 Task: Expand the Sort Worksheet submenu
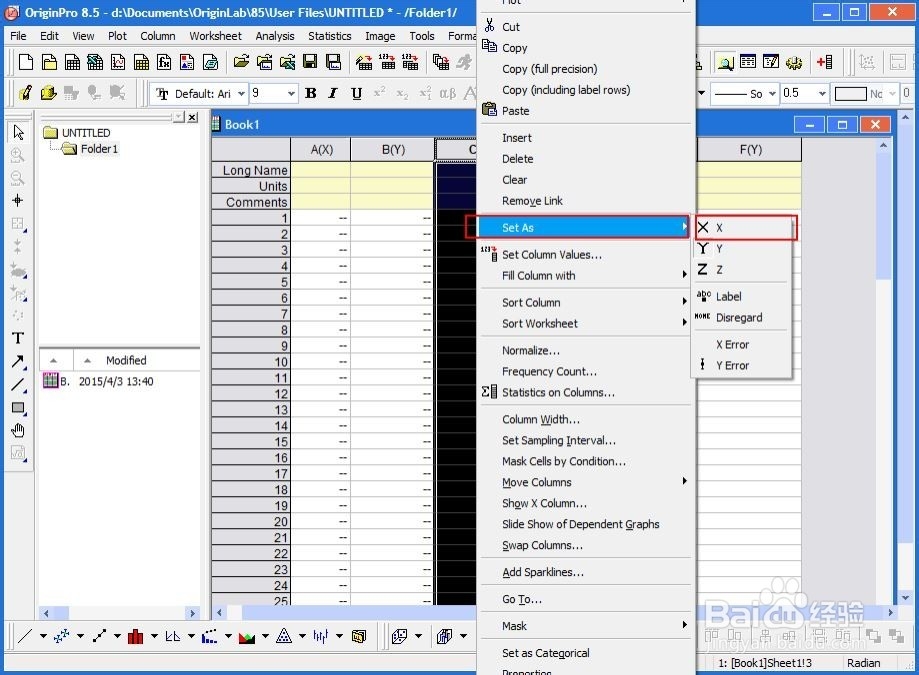click(585, 323)
